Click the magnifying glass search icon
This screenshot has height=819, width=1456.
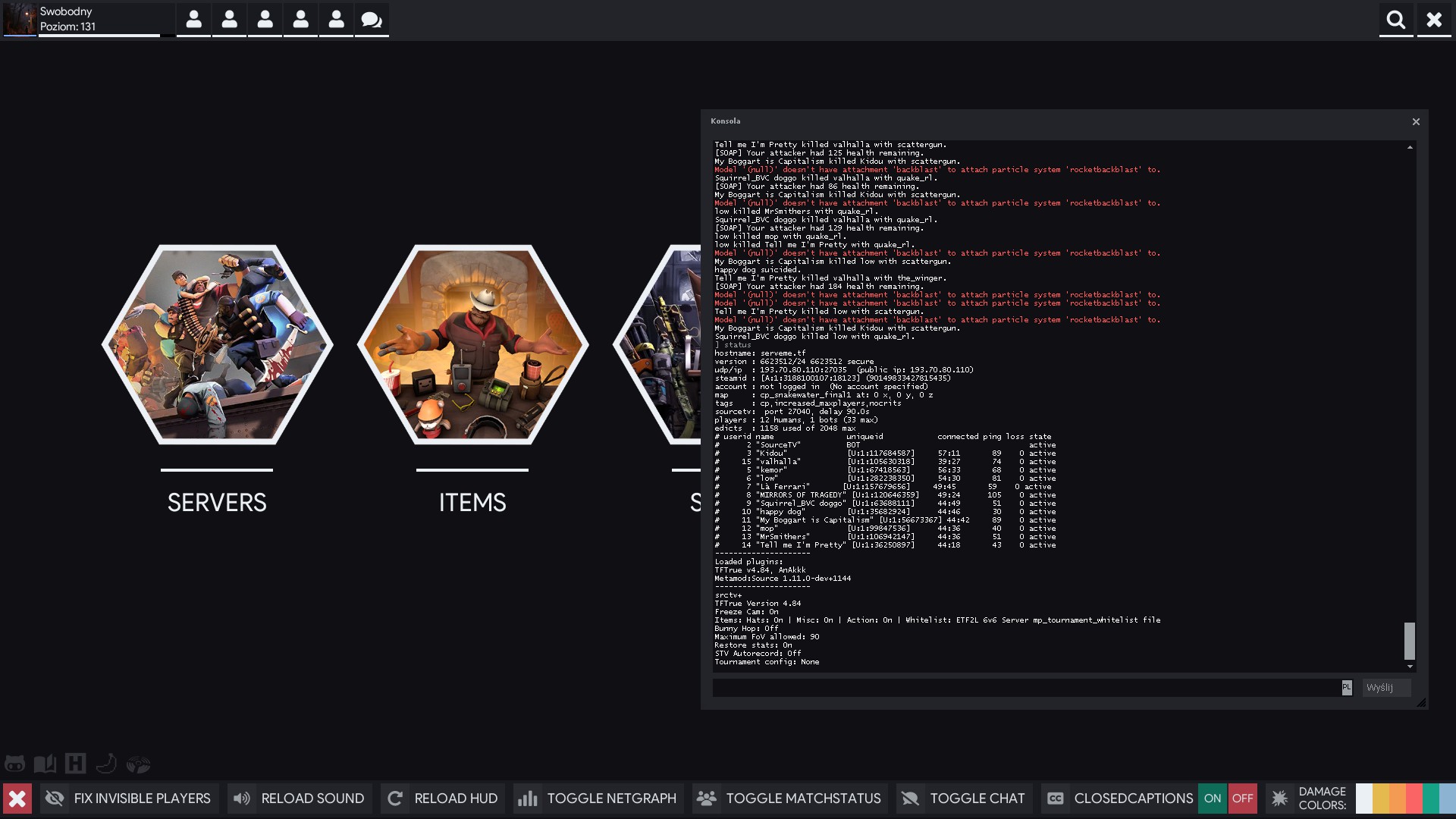(1396, 20)
